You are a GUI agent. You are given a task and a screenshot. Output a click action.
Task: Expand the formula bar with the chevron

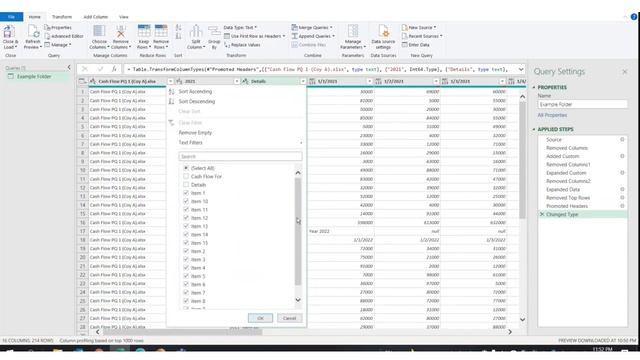(521, 69)
